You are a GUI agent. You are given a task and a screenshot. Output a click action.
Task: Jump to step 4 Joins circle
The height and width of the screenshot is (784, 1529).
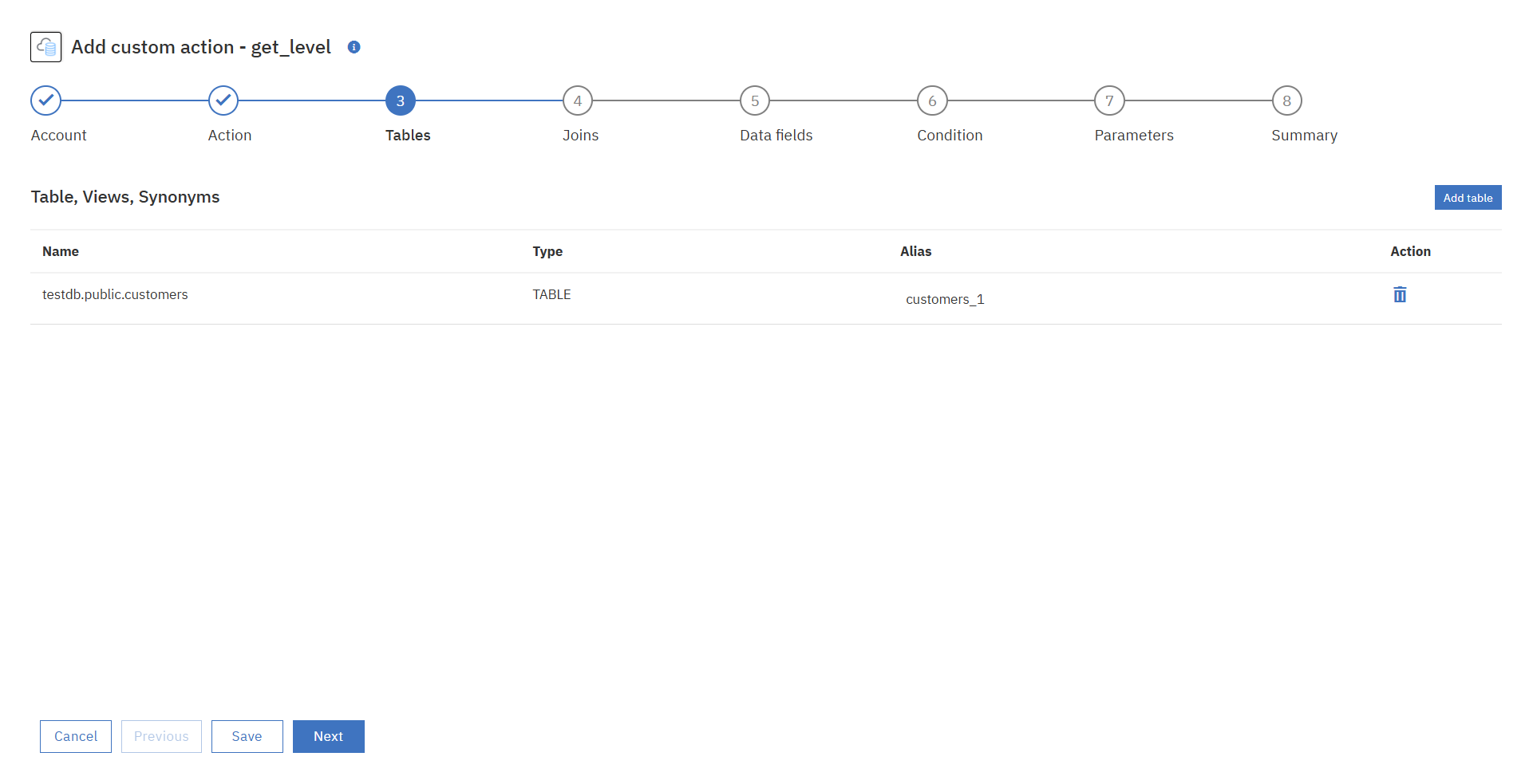point(578,100)
